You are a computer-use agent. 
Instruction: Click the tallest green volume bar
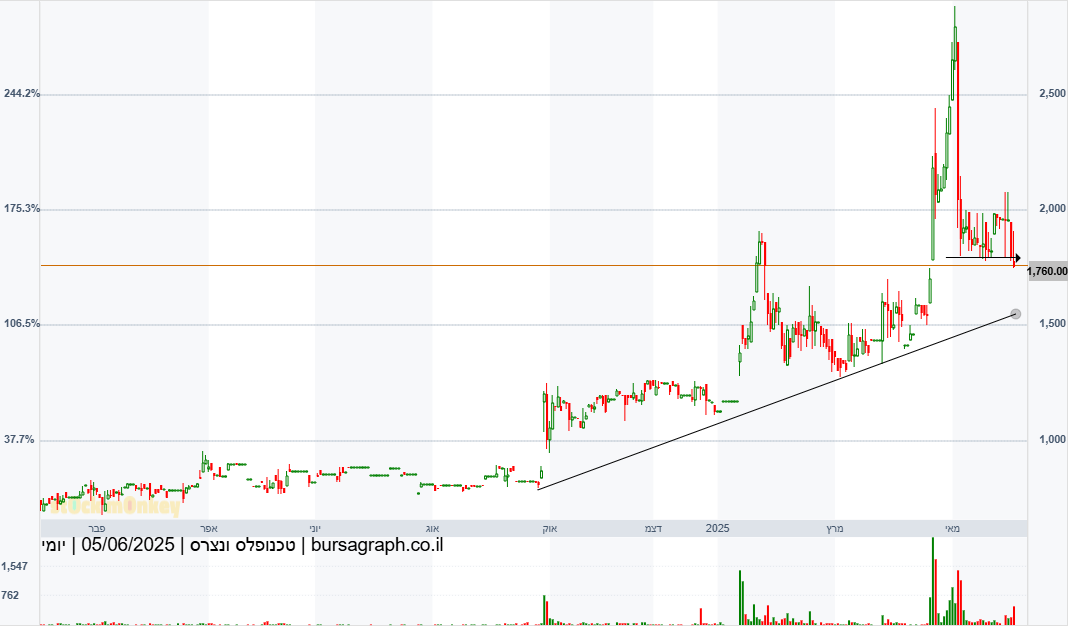[x=932, y=581]
